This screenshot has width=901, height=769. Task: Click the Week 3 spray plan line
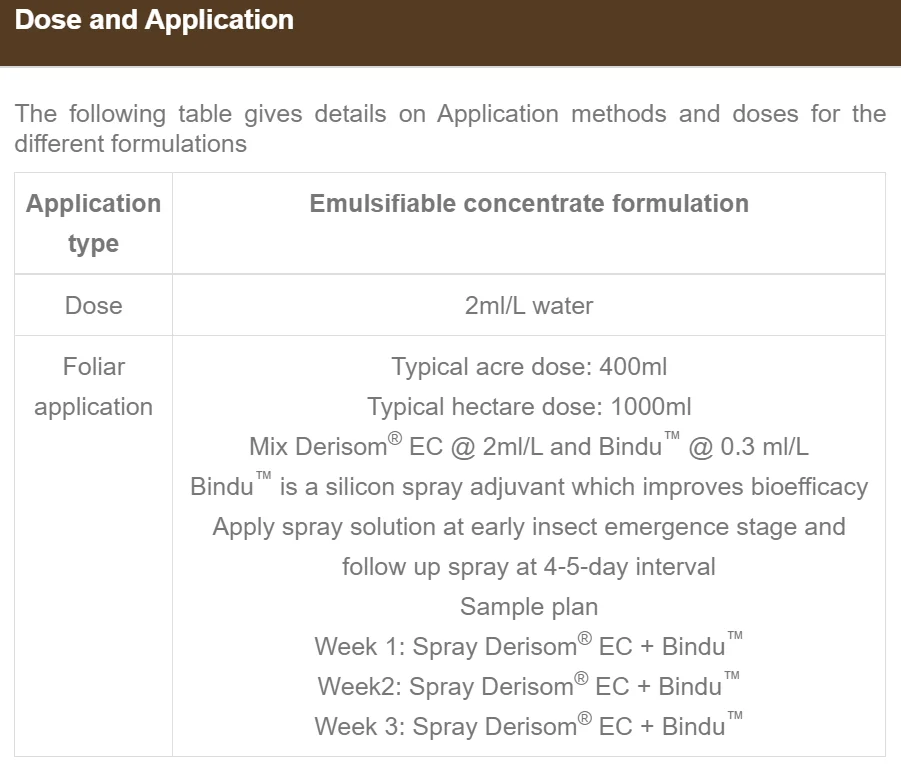point(529,725)
